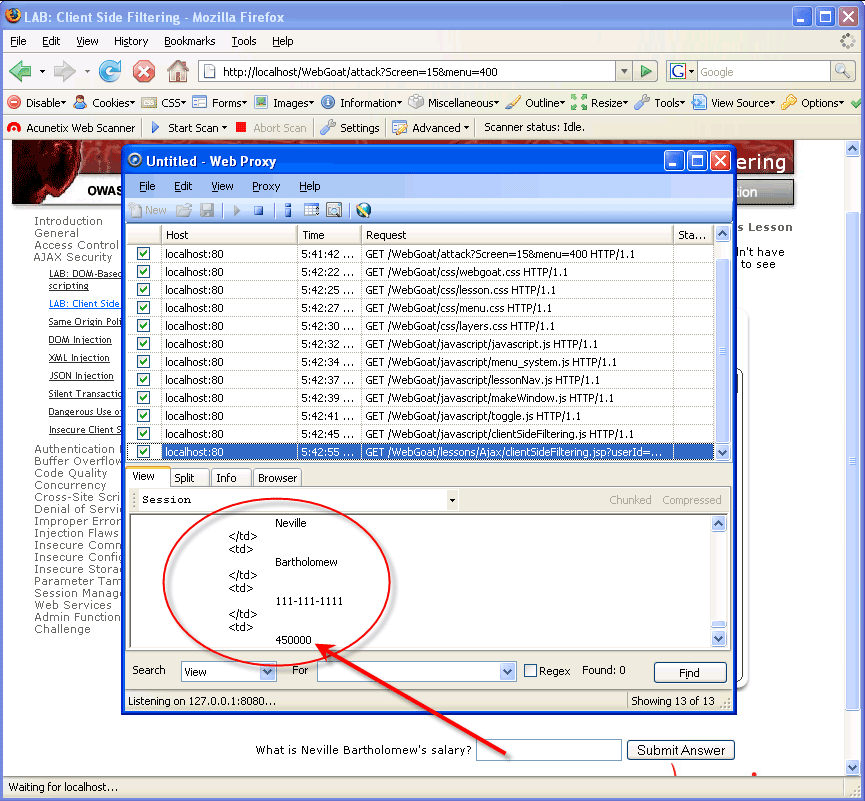The height and width of the screenshot is (801, 865).
Task: Click the red Stop loading icon
Action: click(143, 72)
